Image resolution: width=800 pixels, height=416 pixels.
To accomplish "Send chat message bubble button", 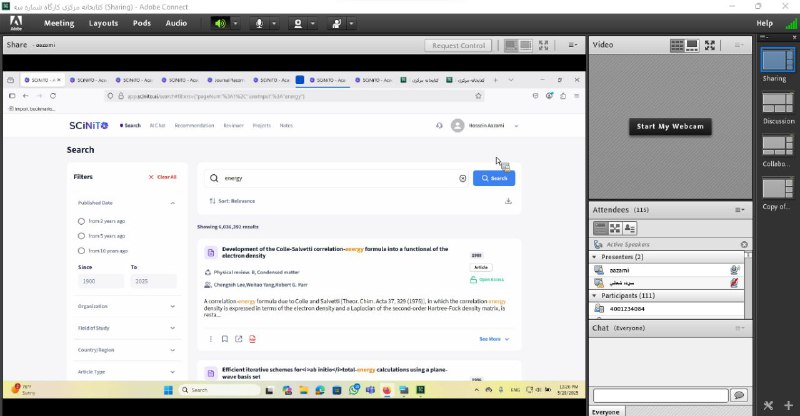I will 739,395.
